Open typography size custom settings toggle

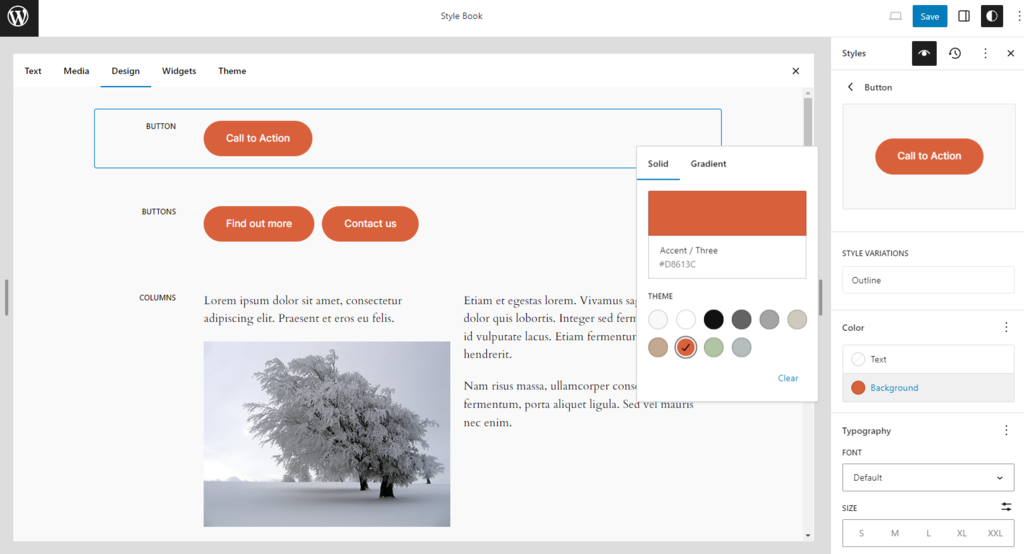(1006, 507)
